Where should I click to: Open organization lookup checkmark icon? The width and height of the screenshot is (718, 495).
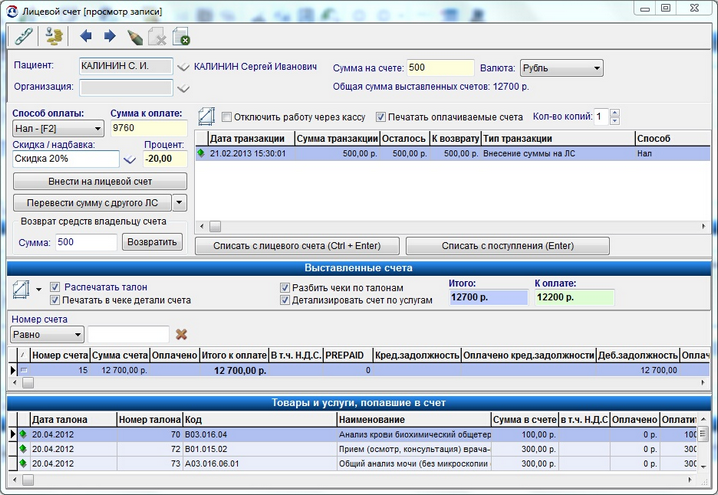(183, 88)
